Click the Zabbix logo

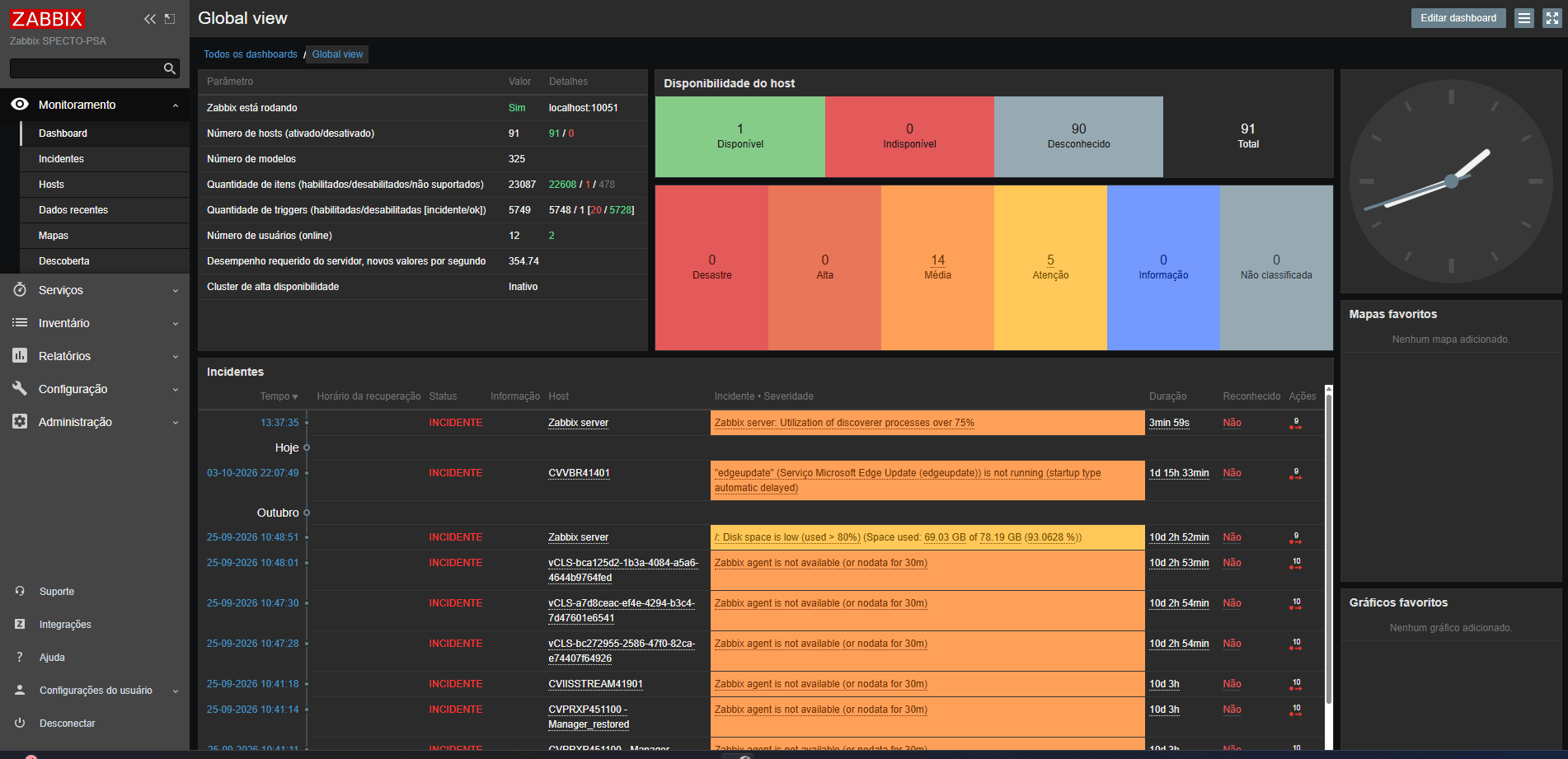tap(48, 19)
